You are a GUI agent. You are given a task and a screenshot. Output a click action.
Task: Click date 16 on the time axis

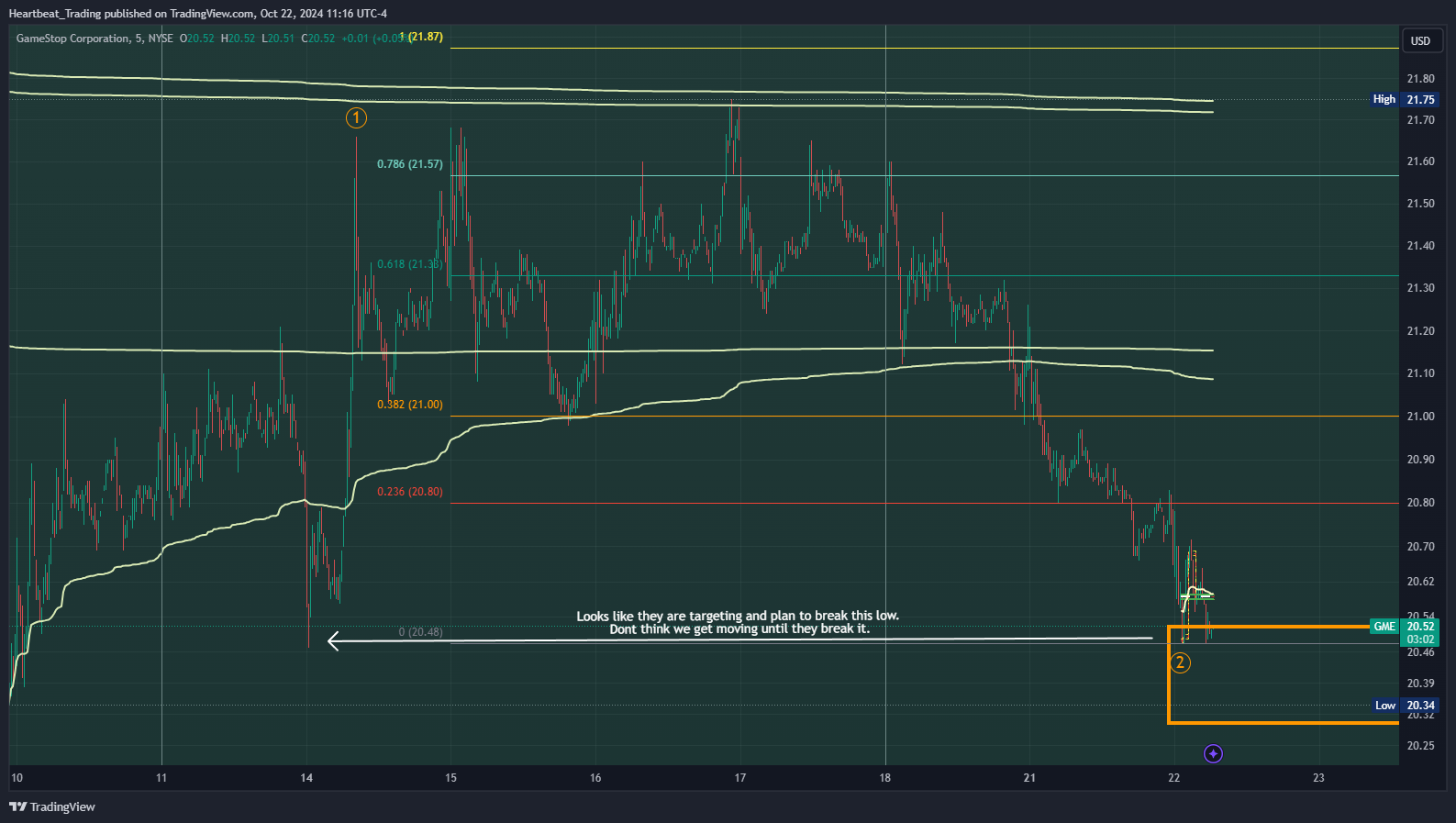pyautogui.click(x=595, y=778)
